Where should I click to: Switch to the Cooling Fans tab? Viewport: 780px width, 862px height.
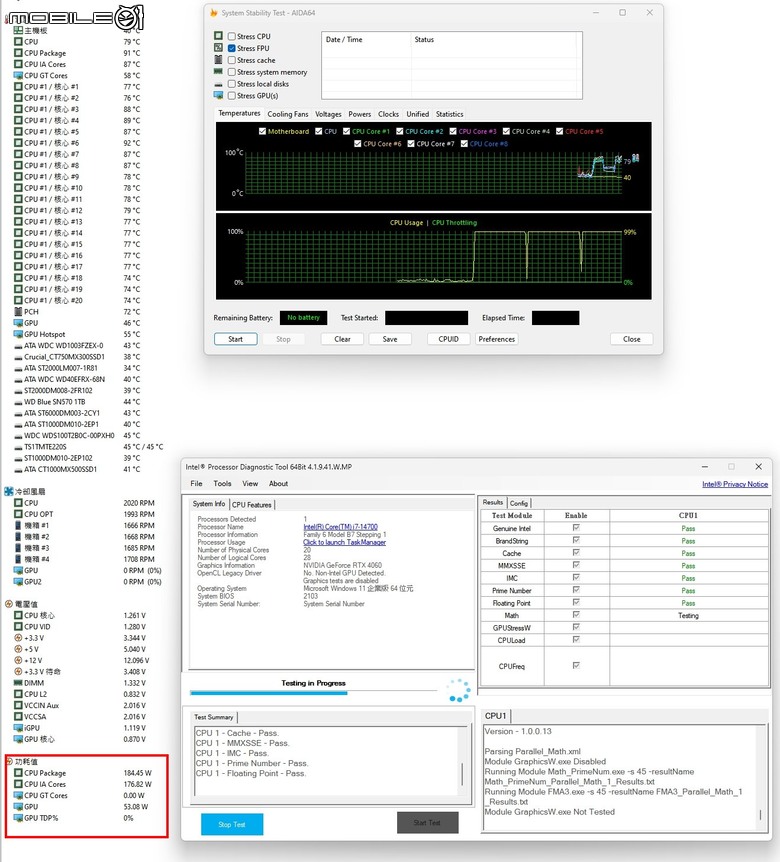coord(288,114)
